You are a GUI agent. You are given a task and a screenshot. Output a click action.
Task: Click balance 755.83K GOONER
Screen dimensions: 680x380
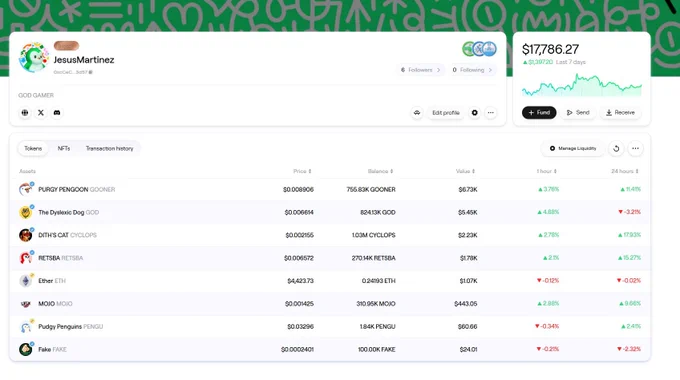tap(371, 190)
